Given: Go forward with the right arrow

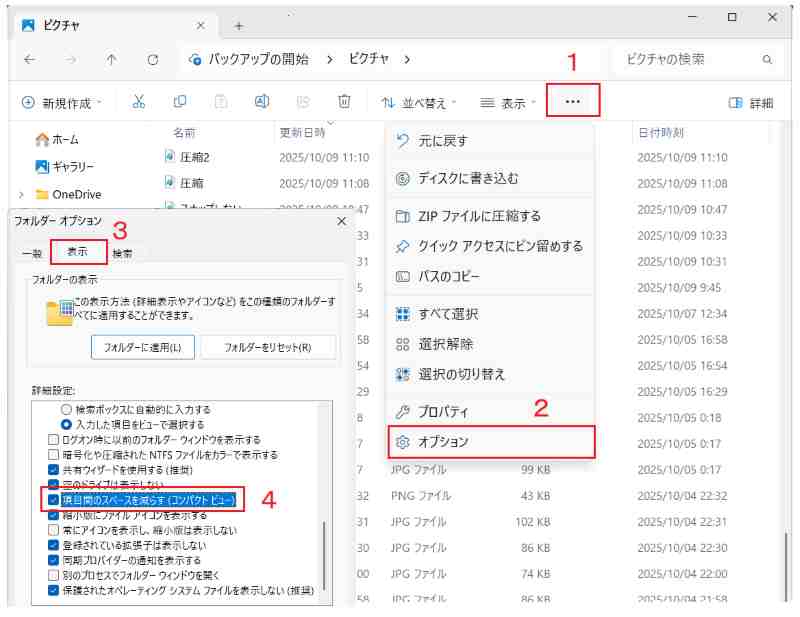Looking at the screenshot, I should pos(70,60).
